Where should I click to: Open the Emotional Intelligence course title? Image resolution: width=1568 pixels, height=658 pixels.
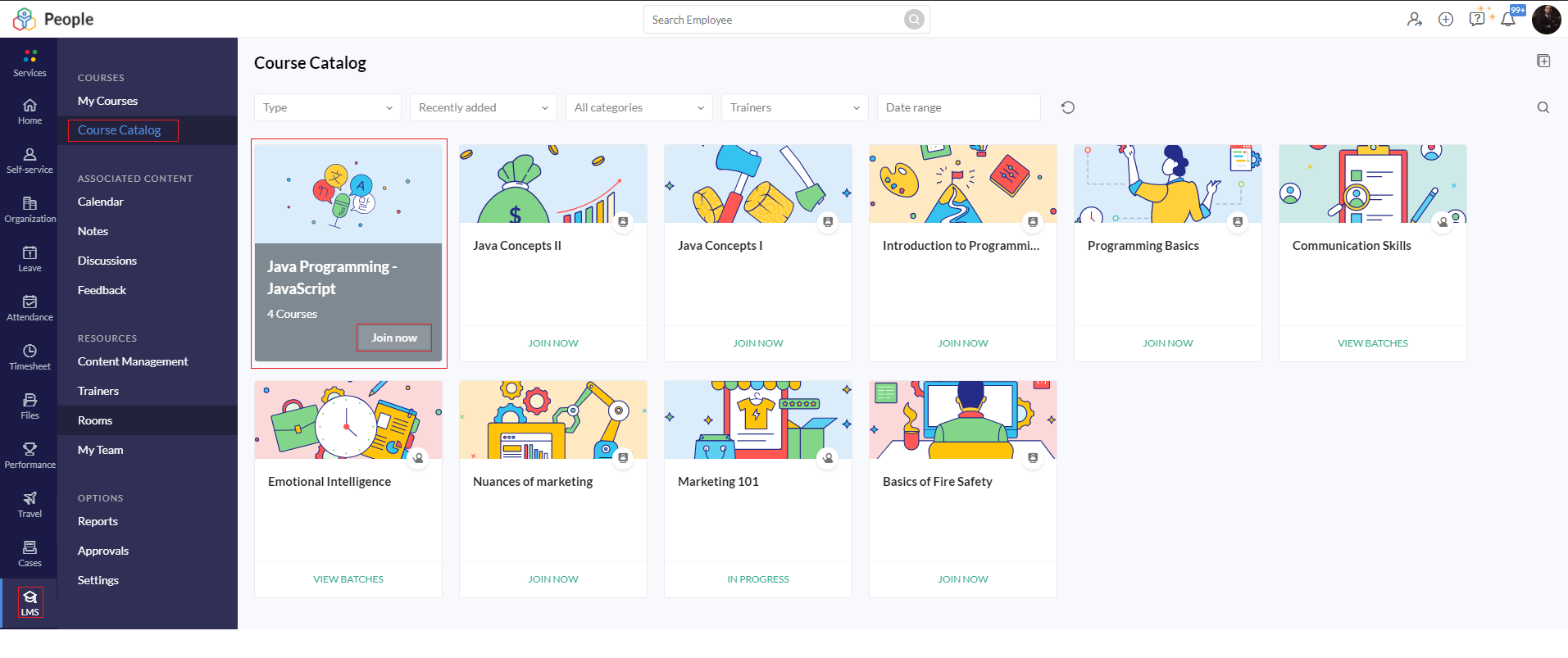pos(330,482)
